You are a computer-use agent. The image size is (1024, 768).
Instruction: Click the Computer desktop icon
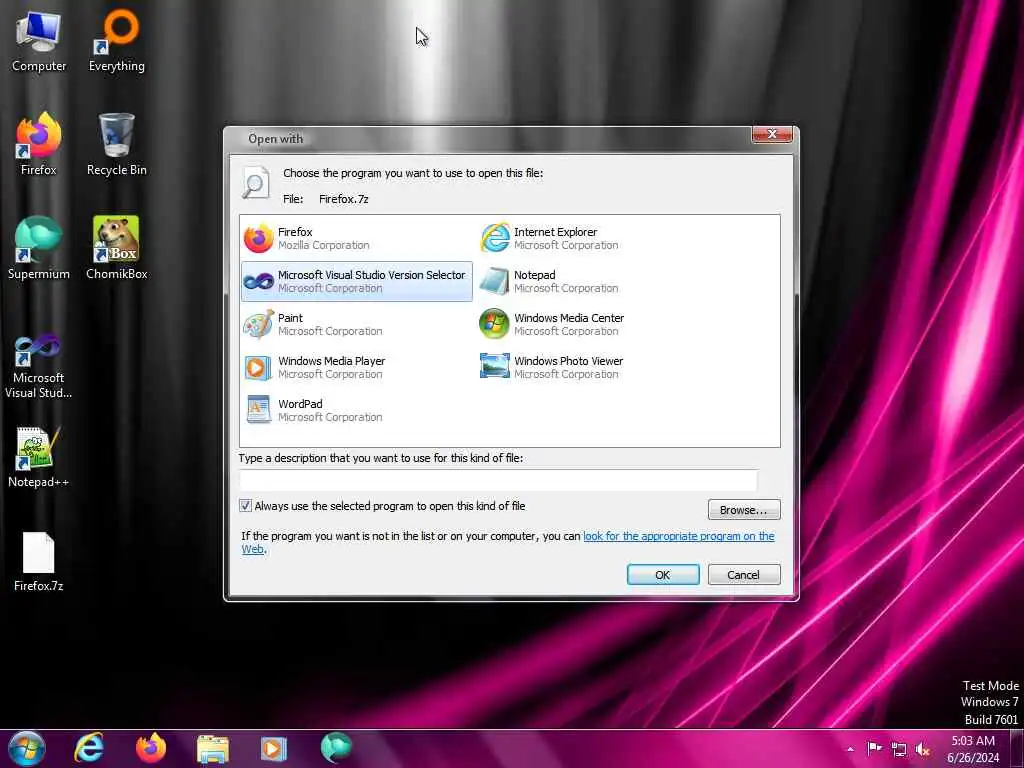pyautogui.click(x=39, y=42)
